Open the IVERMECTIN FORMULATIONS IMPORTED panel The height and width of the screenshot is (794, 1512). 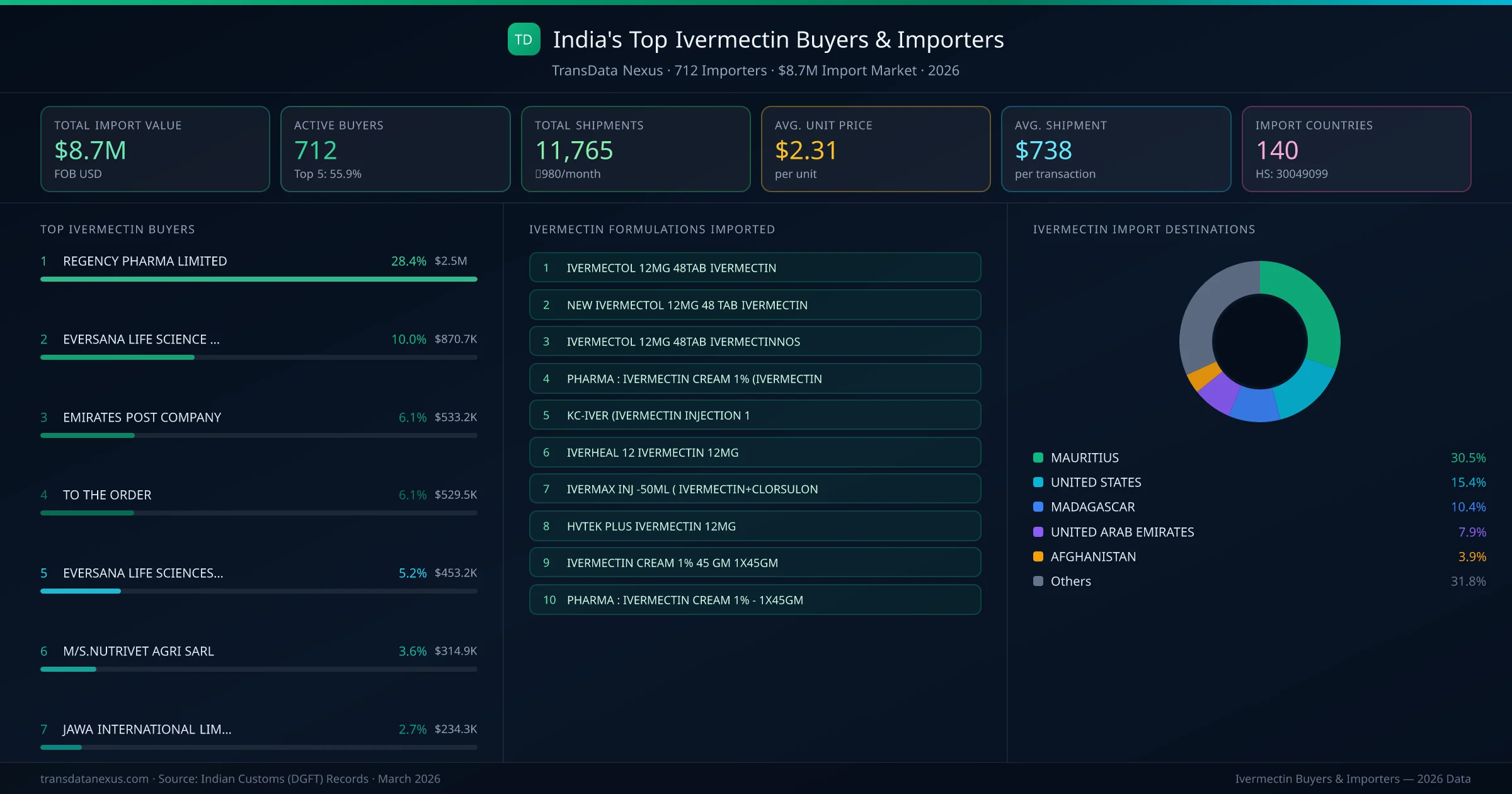[652, 229]
